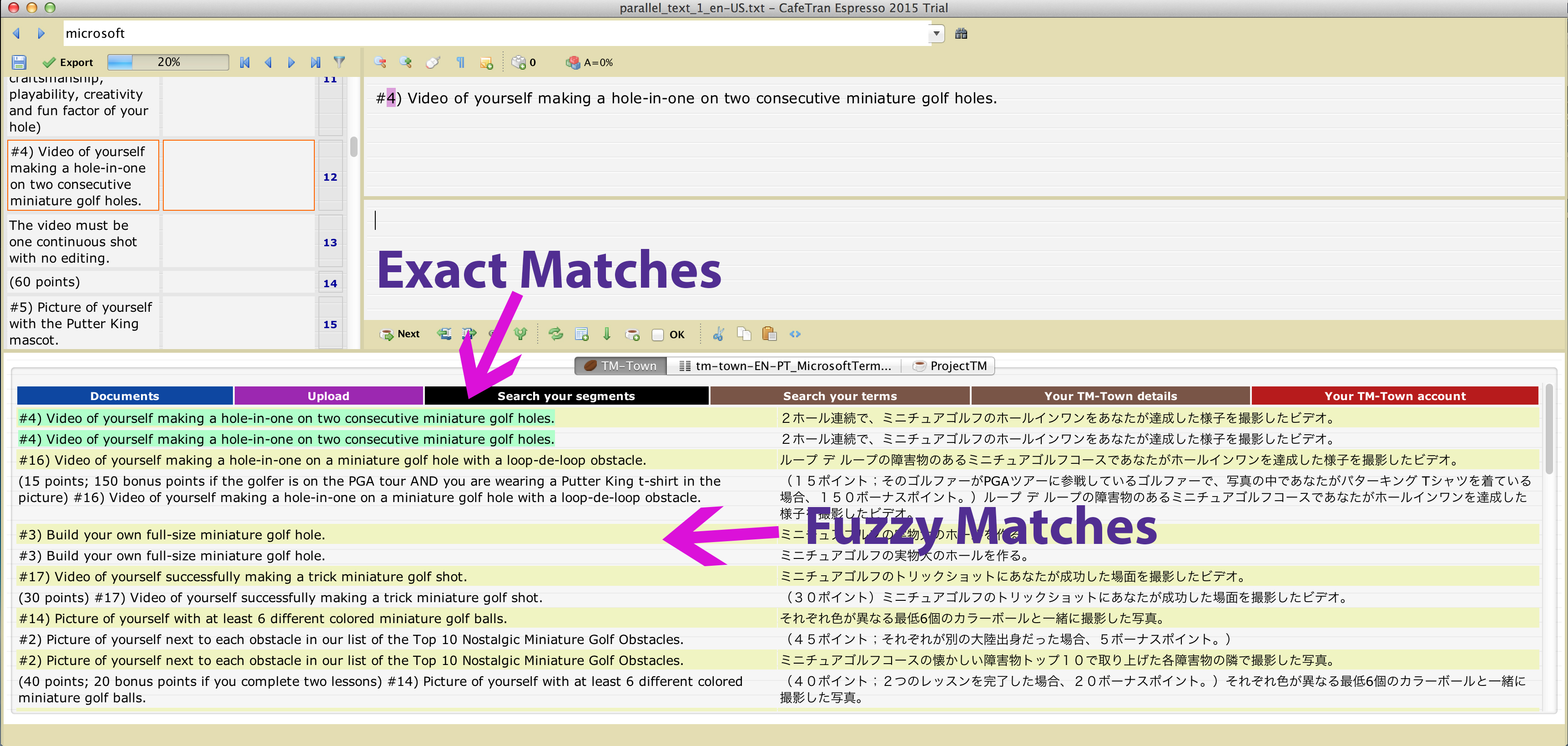Screen dimensions: 1568x746
Task: Click the Next button
Action: pos(400,334)
